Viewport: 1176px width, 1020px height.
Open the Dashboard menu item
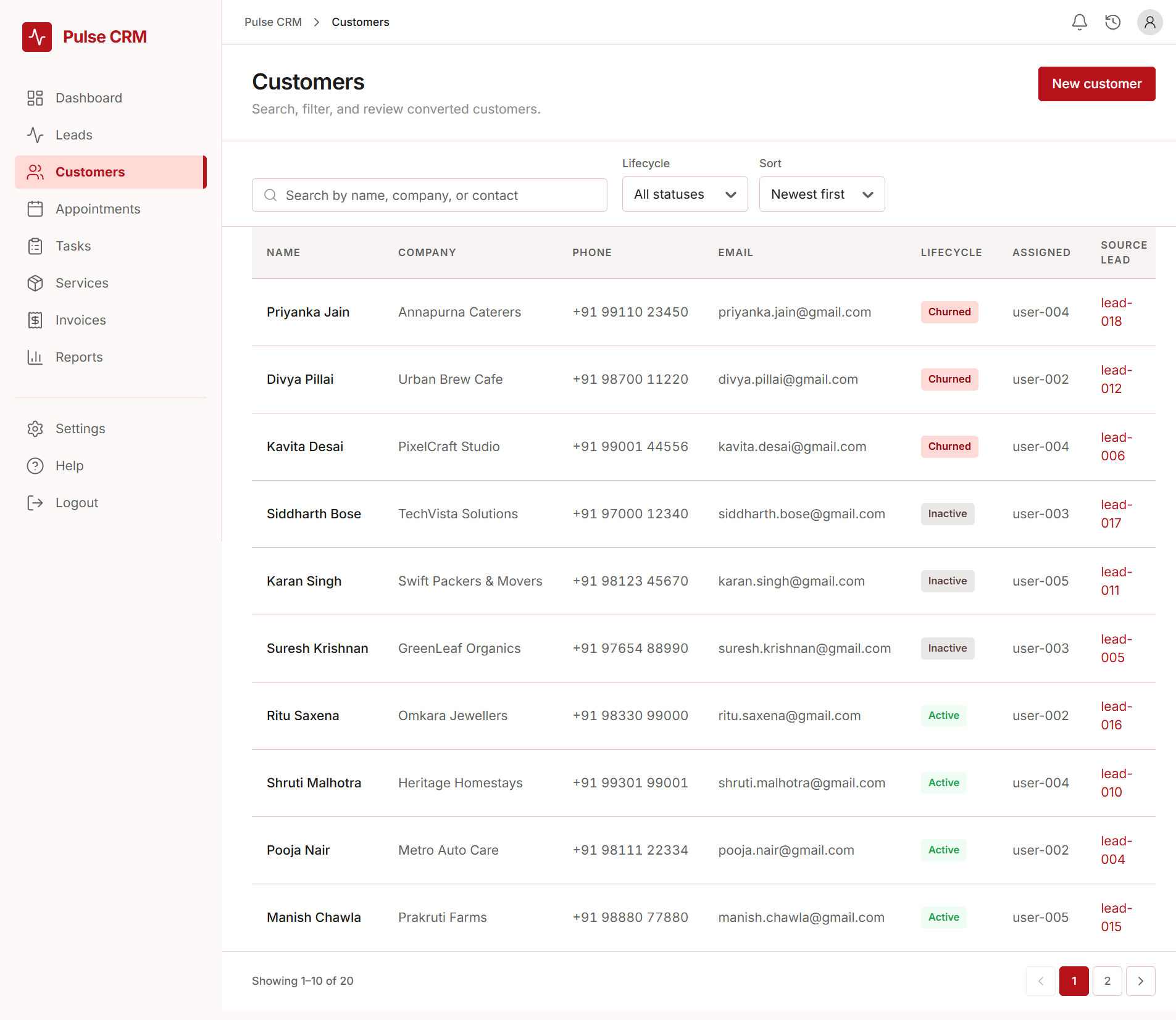111,98
